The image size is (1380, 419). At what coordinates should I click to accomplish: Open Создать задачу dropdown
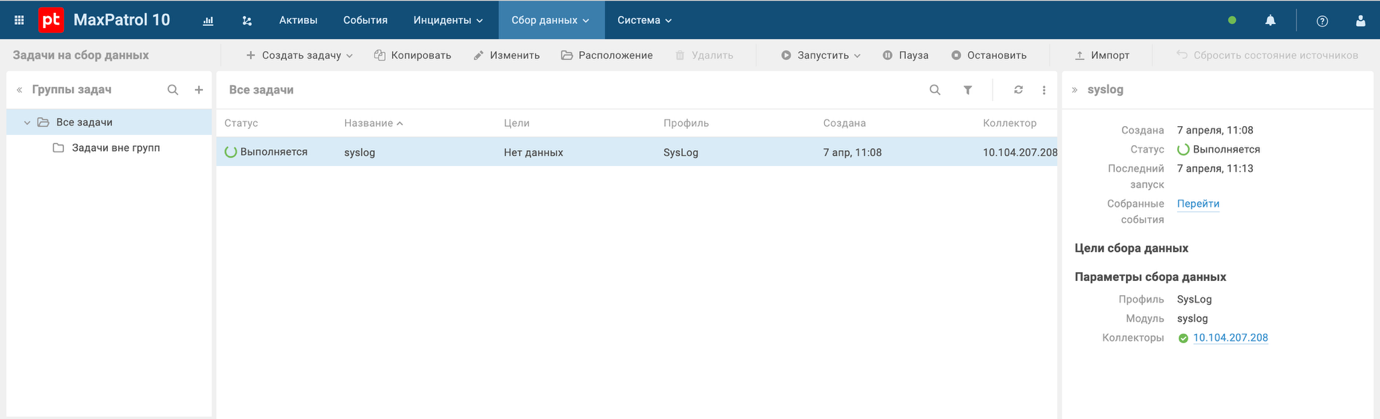coord(299,55)
